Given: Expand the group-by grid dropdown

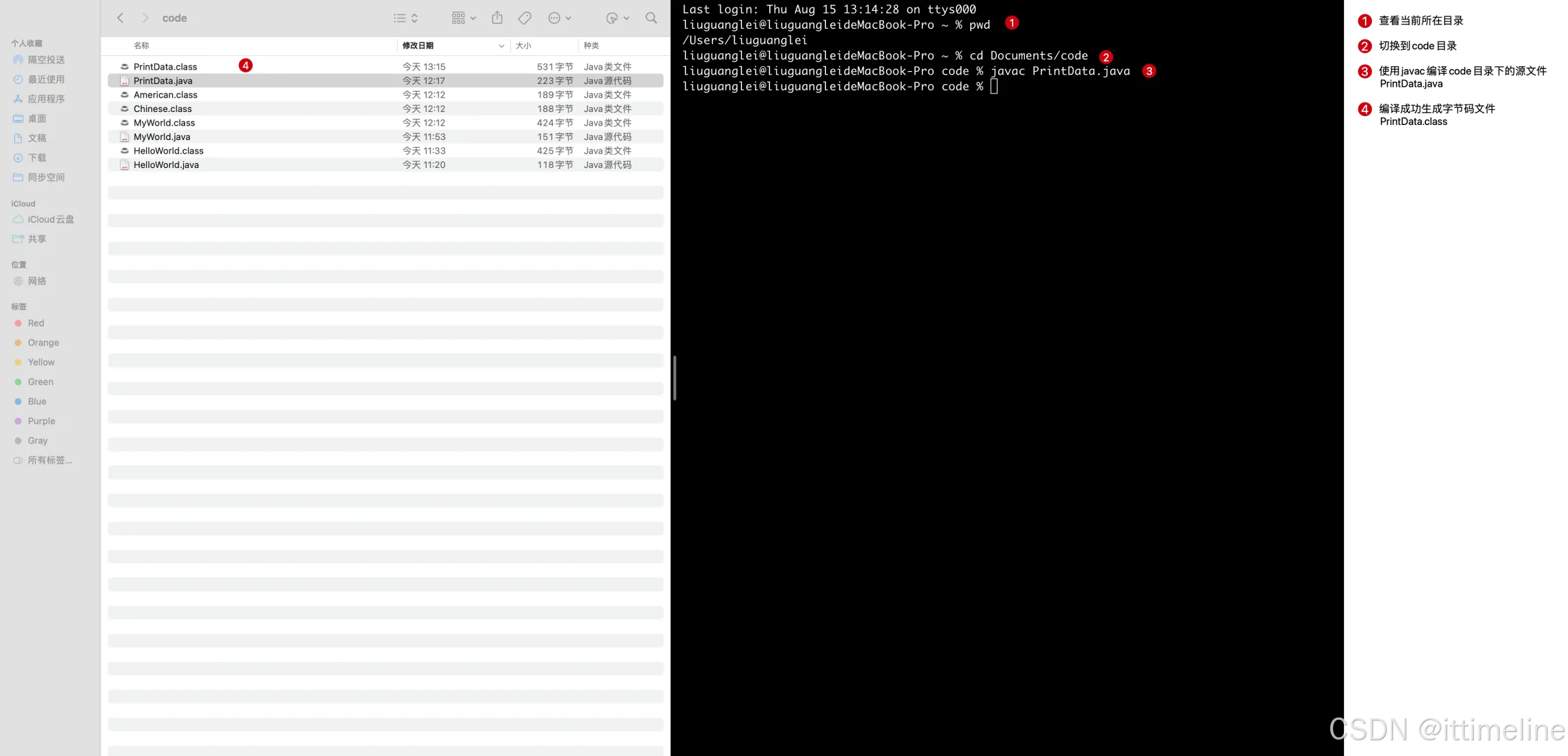Looking at the screenshot, I should pos(464,18).
